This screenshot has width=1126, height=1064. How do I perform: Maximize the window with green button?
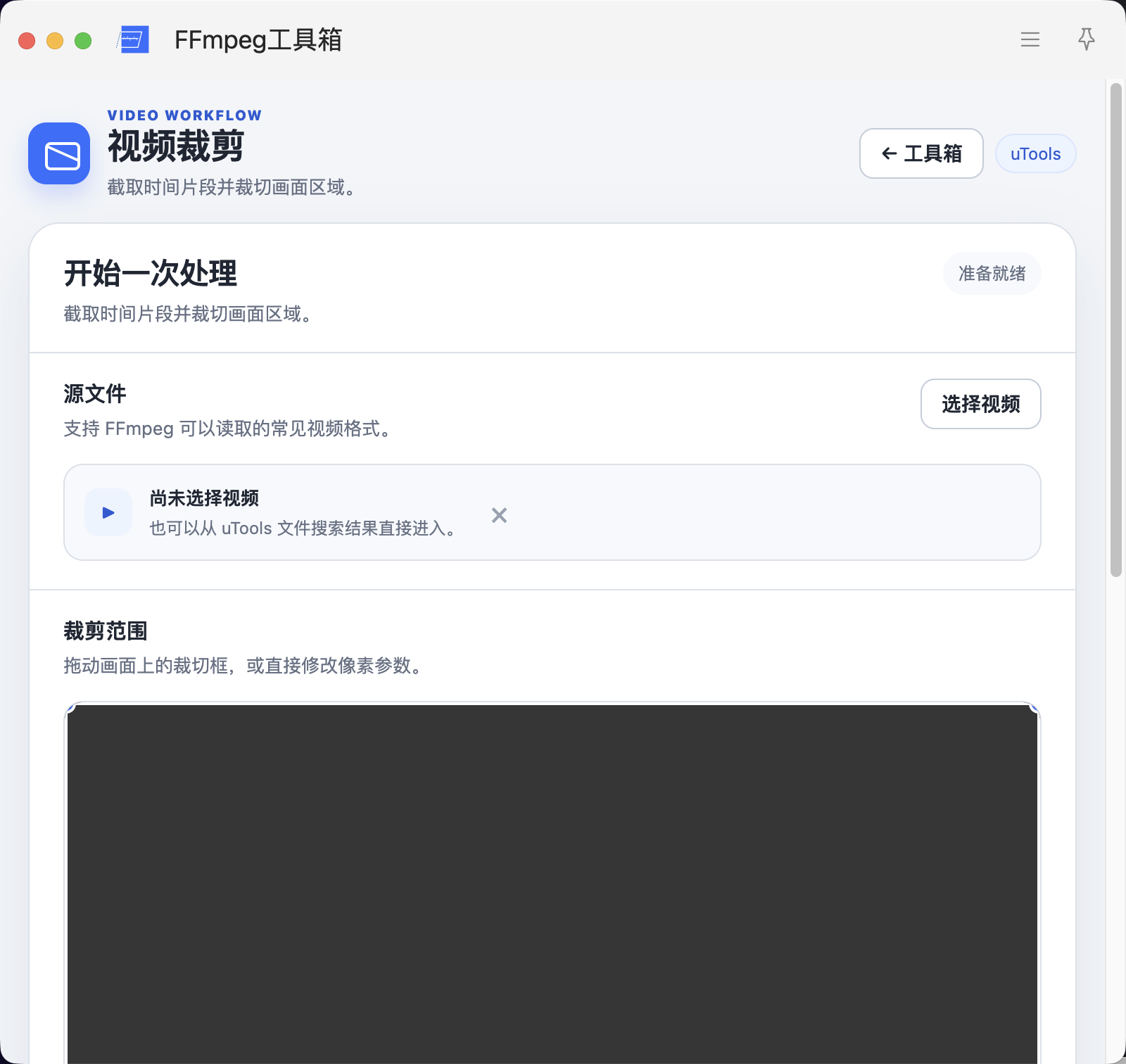(83, 41)
